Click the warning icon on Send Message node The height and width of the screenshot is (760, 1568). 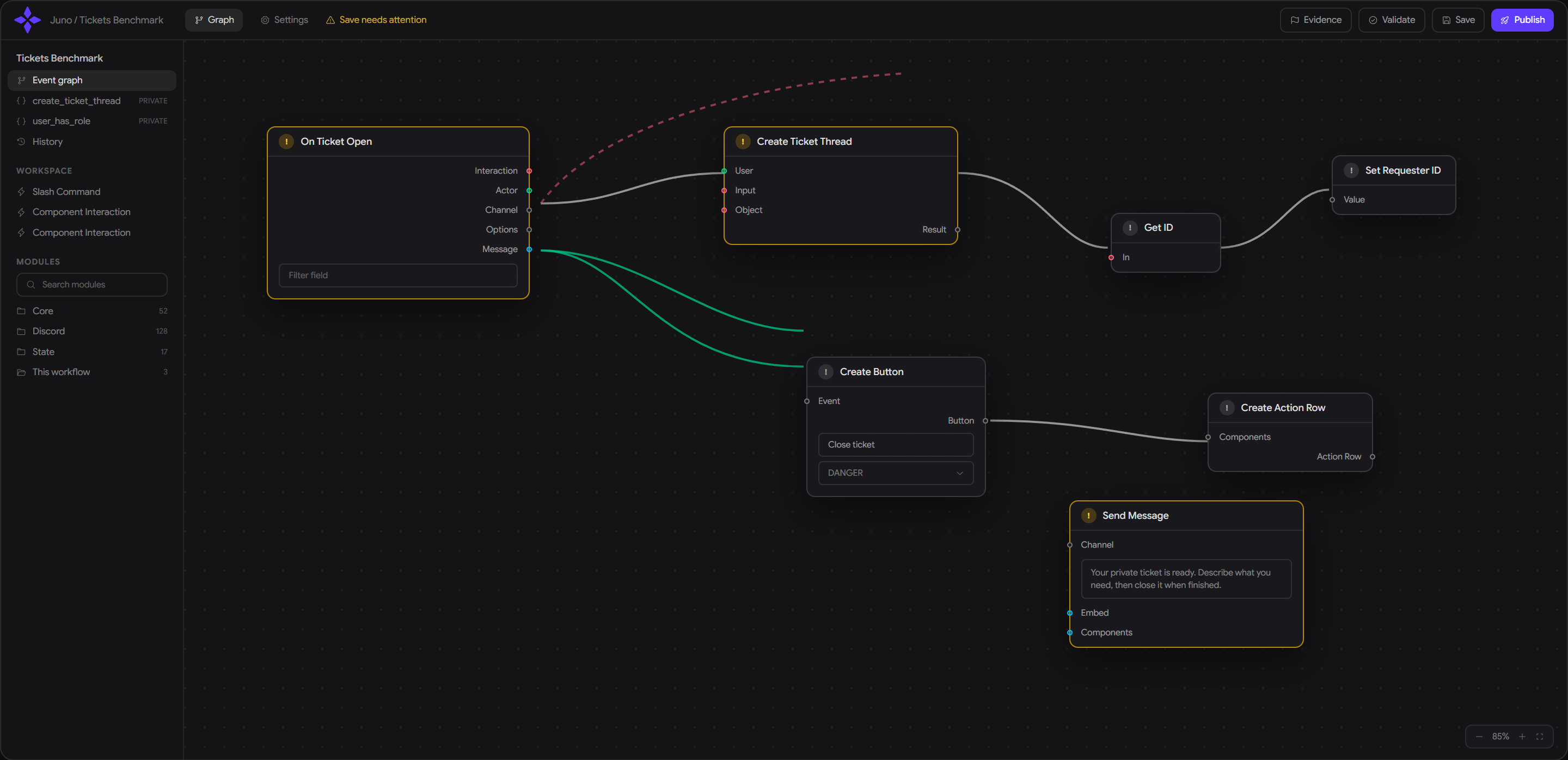click(x=1088, y=516)
